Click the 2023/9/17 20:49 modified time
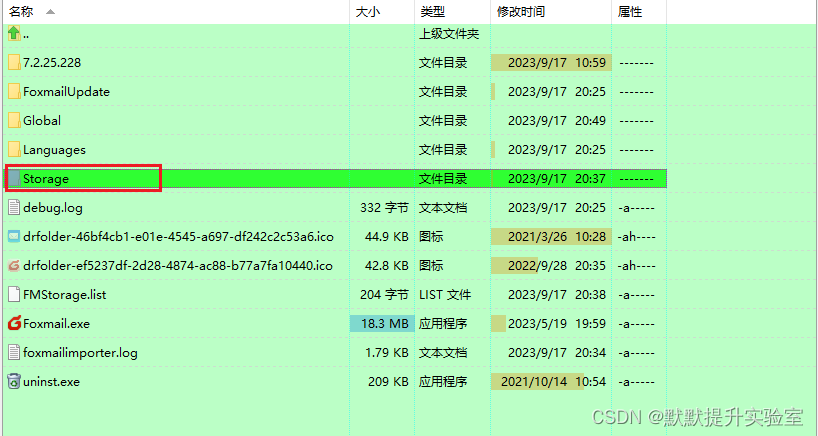Screen dimensions: 818x436 pyautogui.click(x=557, y=120)
